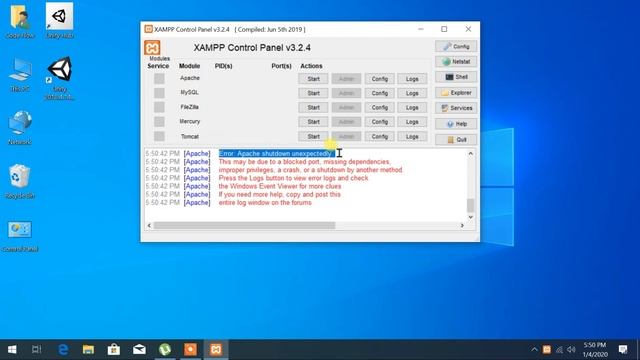The width and height of the screenshot is (640, 360).
Task: Click the XAMPP icon on the taskbar
Action: click(216, 349)
